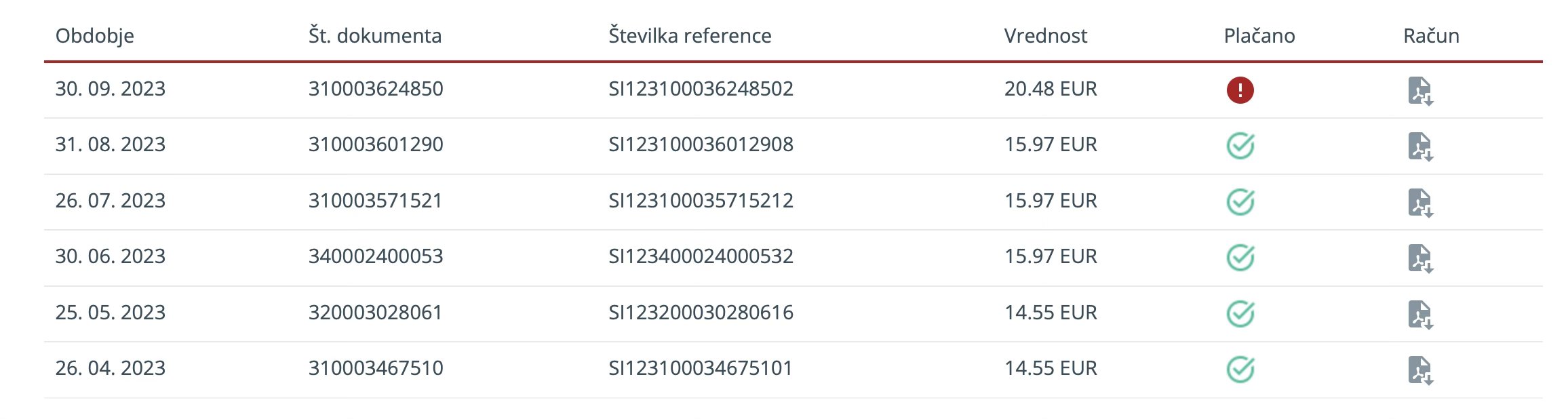Download PDF invoice for 31. 08. 2023
Image resolution: width=1568 pixels, height=419 pixels.
click(x=1419, y=146)
